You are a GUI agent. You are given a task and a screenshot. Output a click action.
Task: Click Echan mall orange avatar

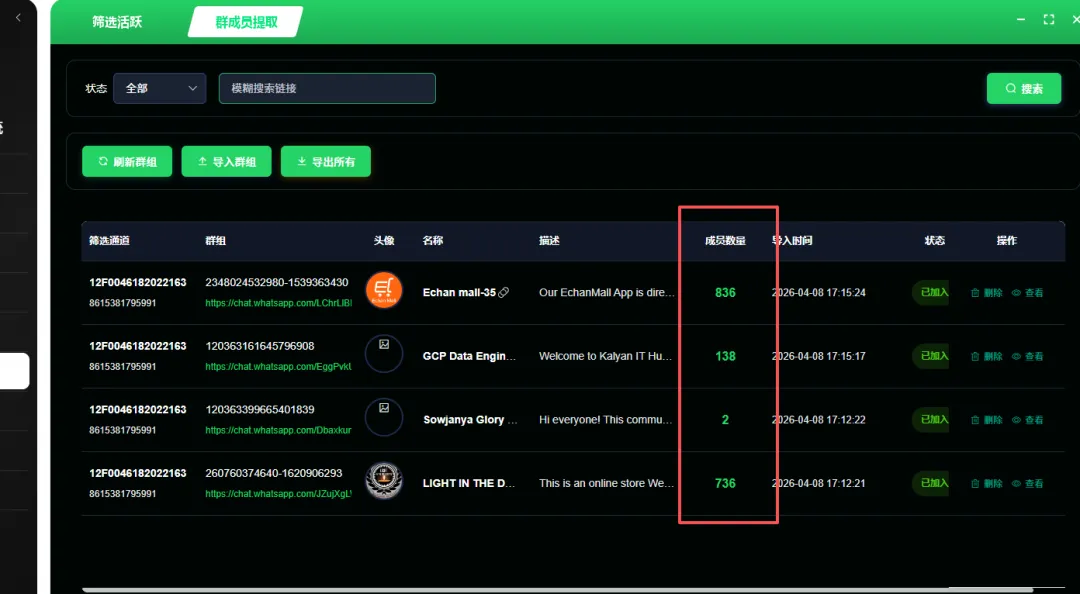pyautogui.click(x=384, y=290)
